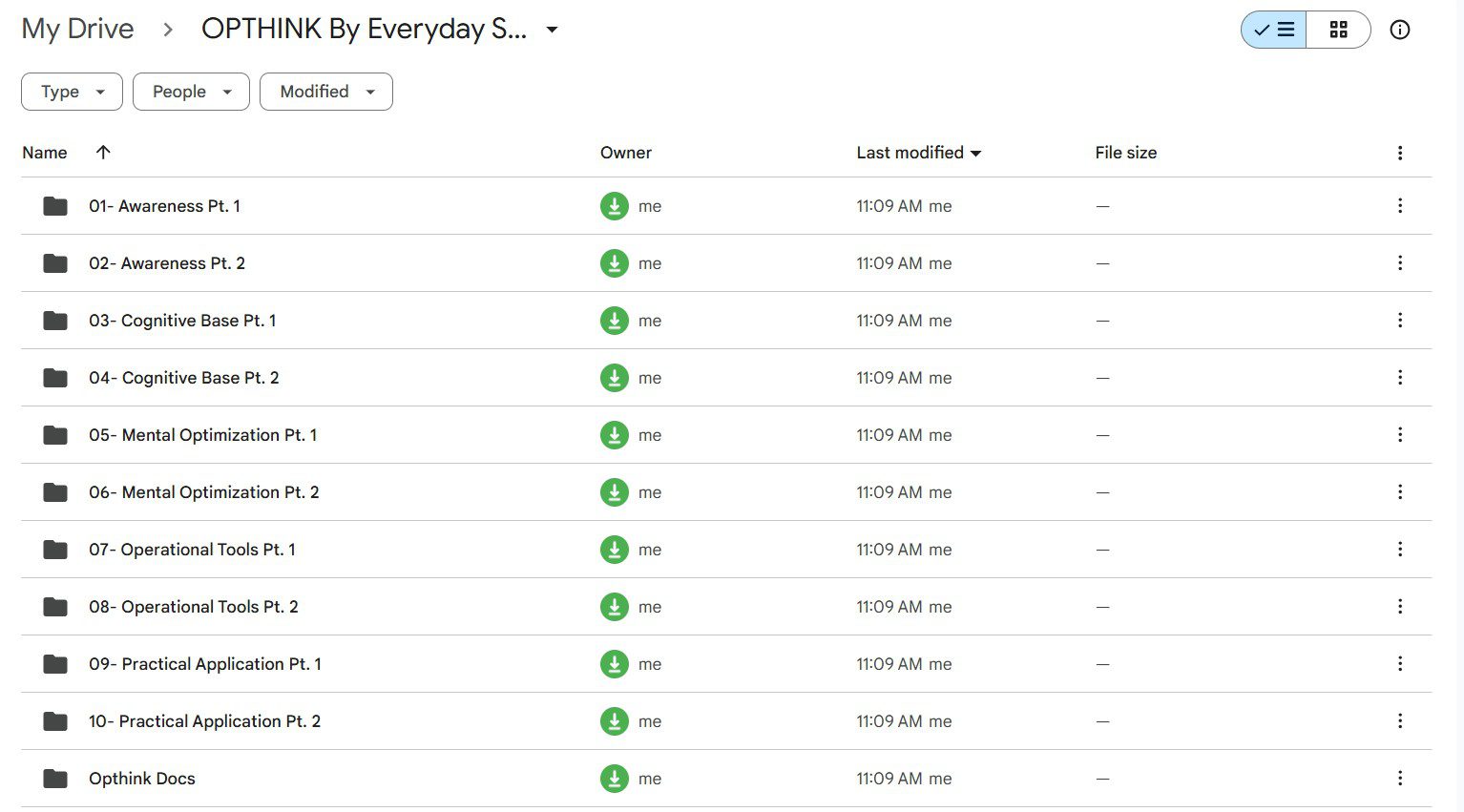Click the owner 'me' for 05- Mental Optimization Pt. 1
Screen dimensions: 1464x812
[650, 435]
